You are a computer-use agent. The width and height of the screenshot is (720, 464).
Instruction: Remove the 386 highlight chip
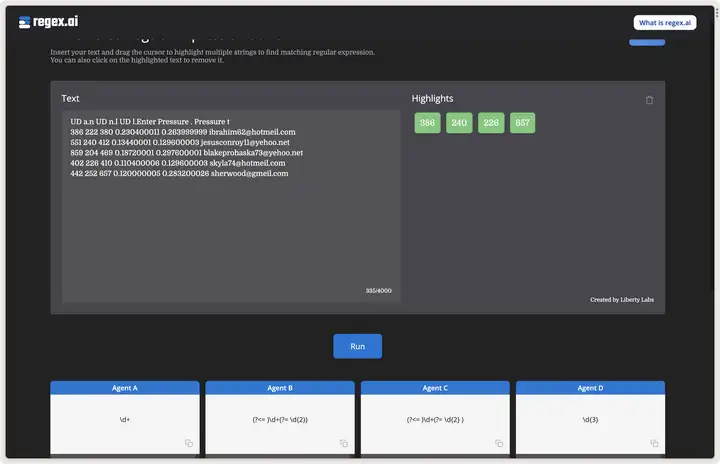coord(427,123)
